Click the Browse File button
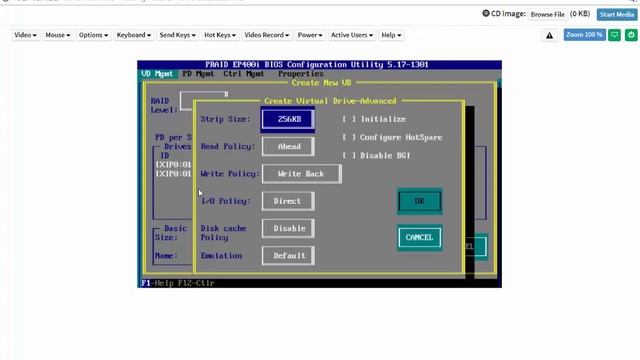640x360 pixels. click(547, 14)
